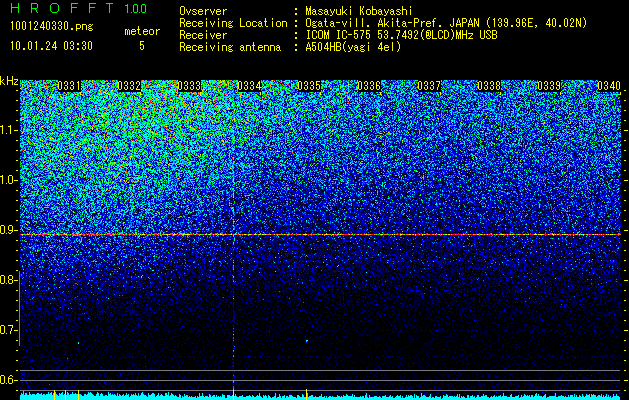Select the Ogata-vill. Akita-Pref. JAPAN location text
Viewport: 629px width, 400px height.
[446, 23]
